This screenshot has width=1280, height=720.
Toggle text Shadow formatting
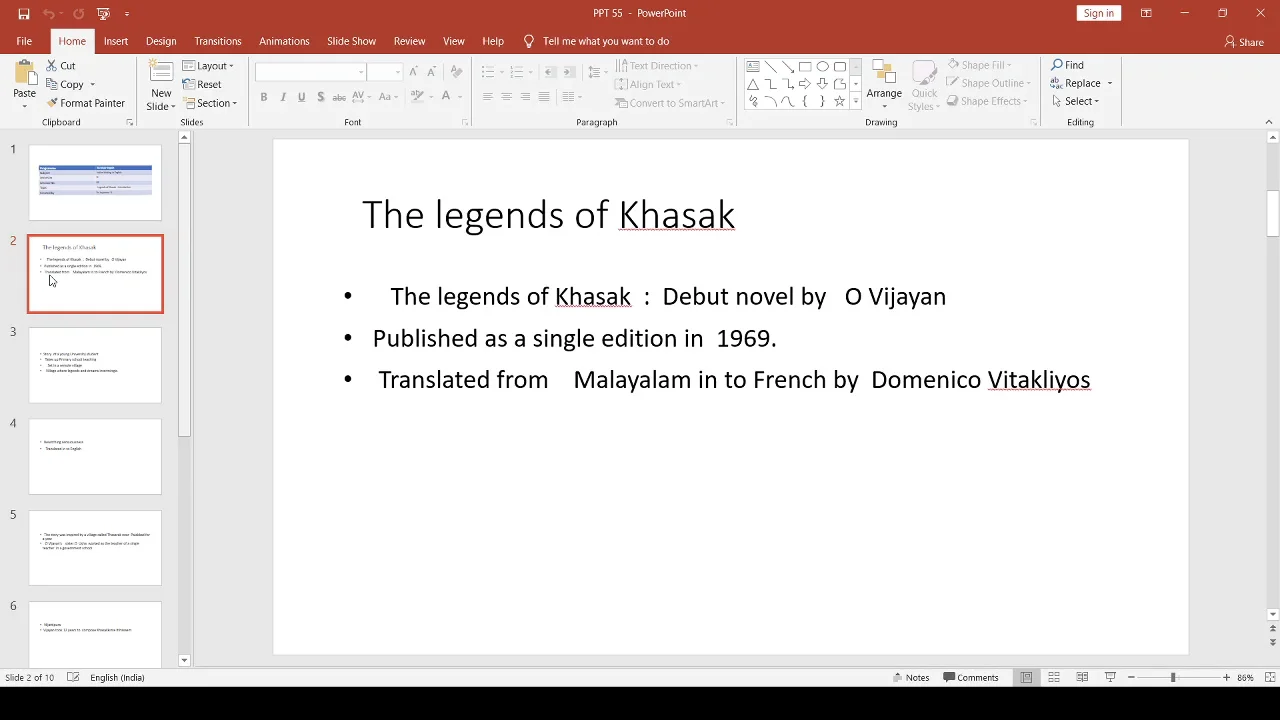(x=320, y=97)
